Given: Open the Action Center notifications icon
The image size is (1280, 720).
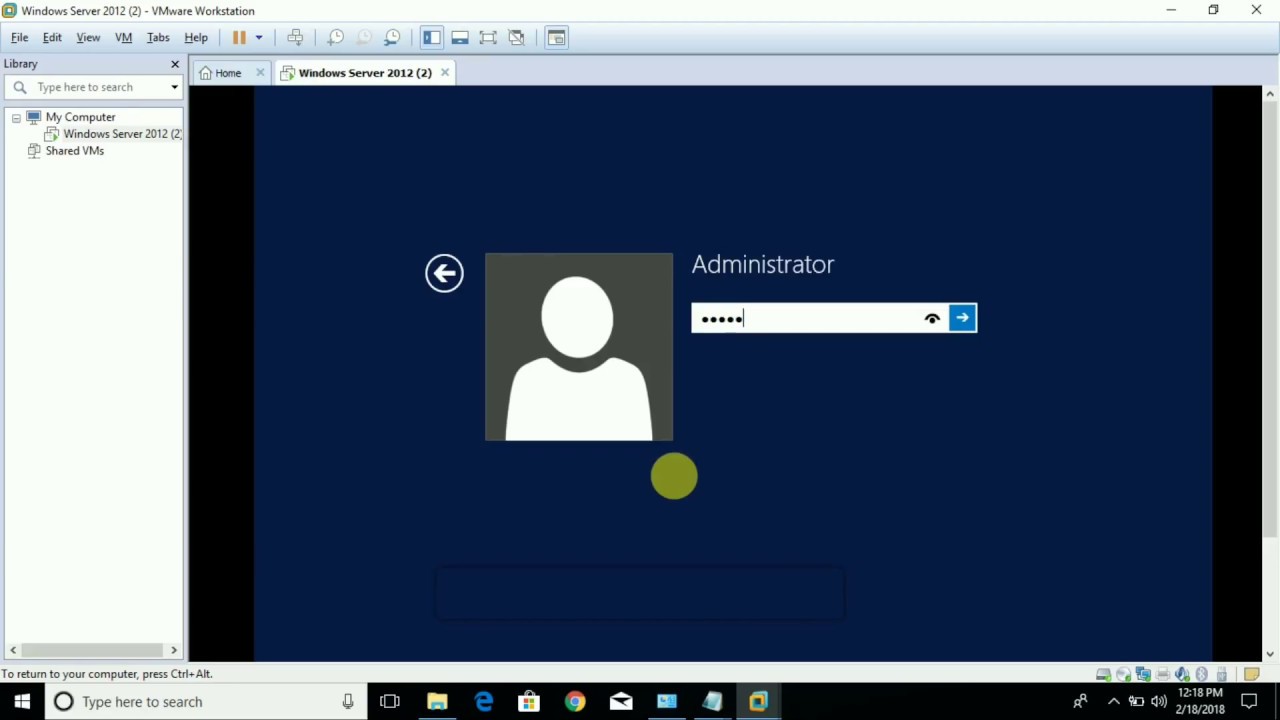Looking at the screenshot, I should click(x=1250, y=702).
